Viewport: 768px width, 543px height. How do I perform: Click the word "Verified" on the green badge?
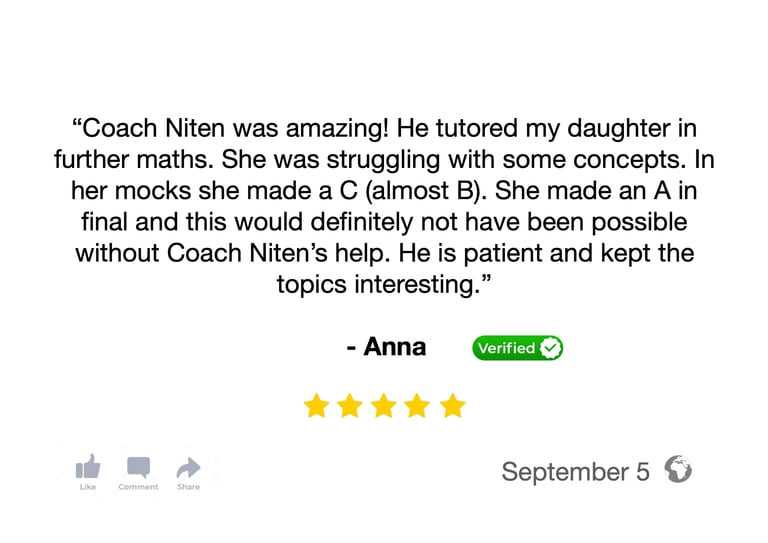506,348
